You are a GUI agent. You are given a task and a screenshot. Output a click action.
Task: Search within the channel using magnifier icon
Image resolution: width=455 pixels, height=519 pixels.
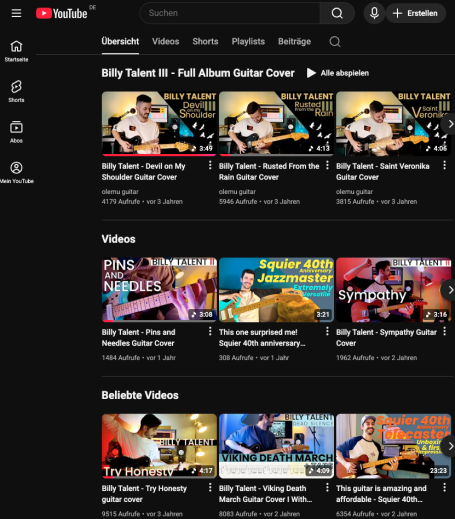pyautogui.click(x=335, y=42)
